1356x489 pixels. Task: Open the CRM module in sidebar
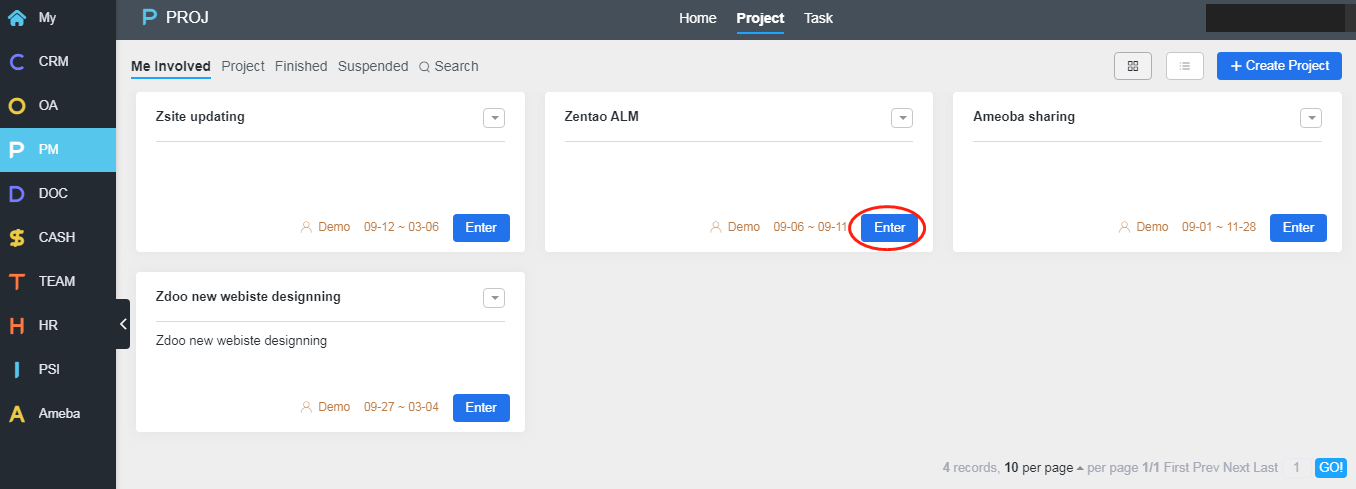(x=57, y=61)
